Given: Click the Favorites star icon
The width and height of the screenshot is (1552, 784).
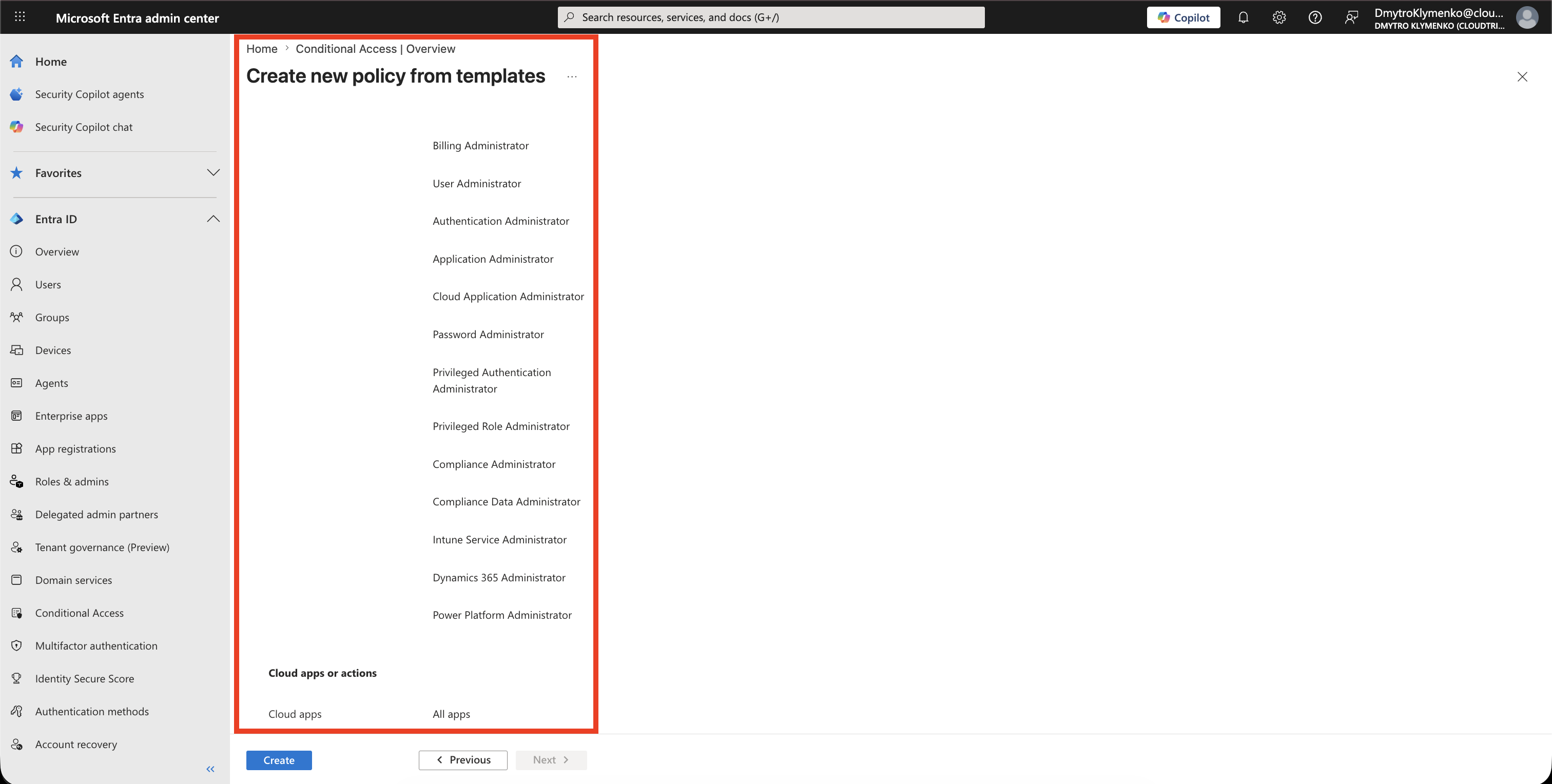Looking at the screenshot, I should click(x=16, y=173).
